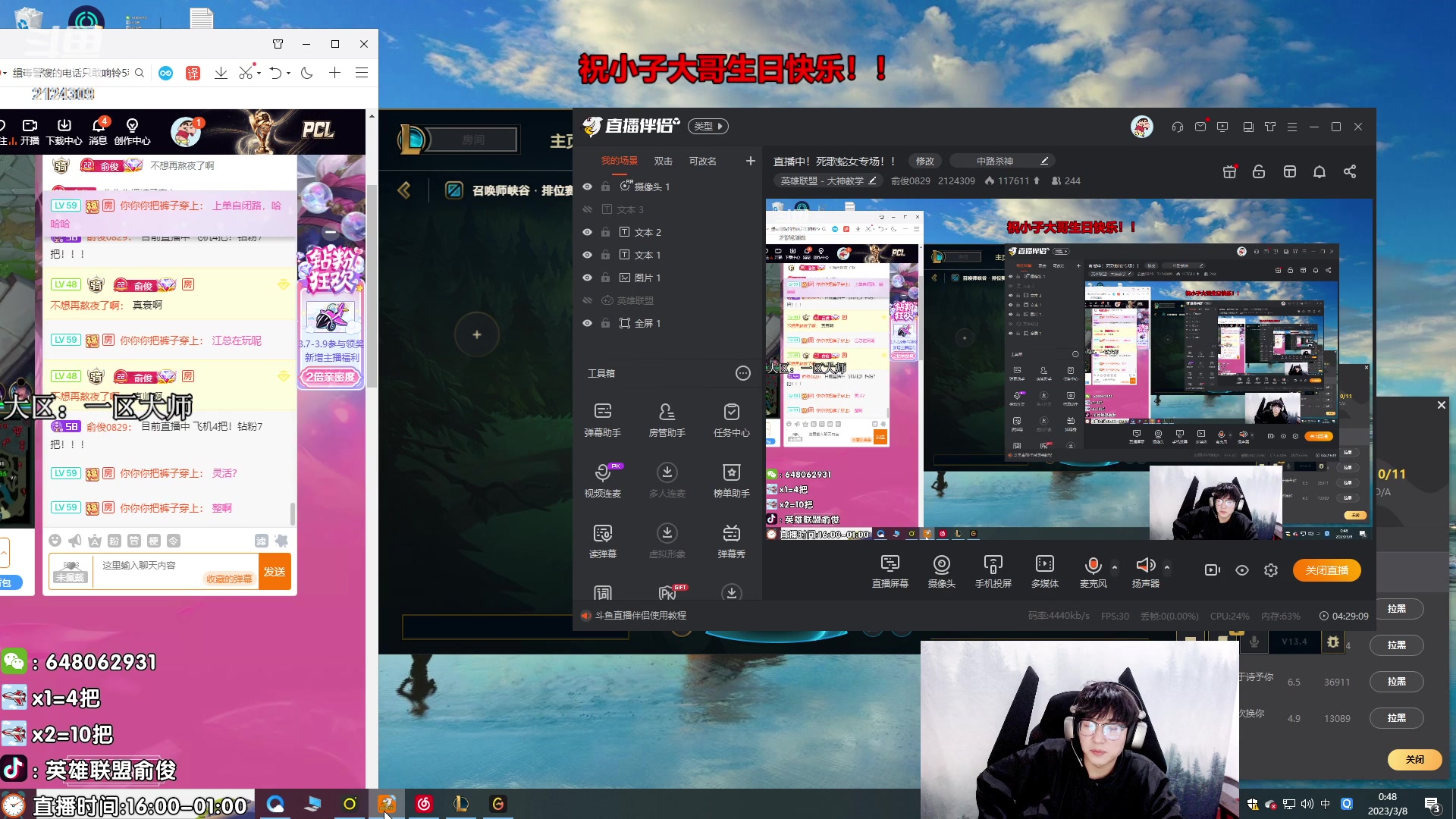1456x819 pixels.
Task: Click 发送 to send chat message
Action: coord(275,572)
